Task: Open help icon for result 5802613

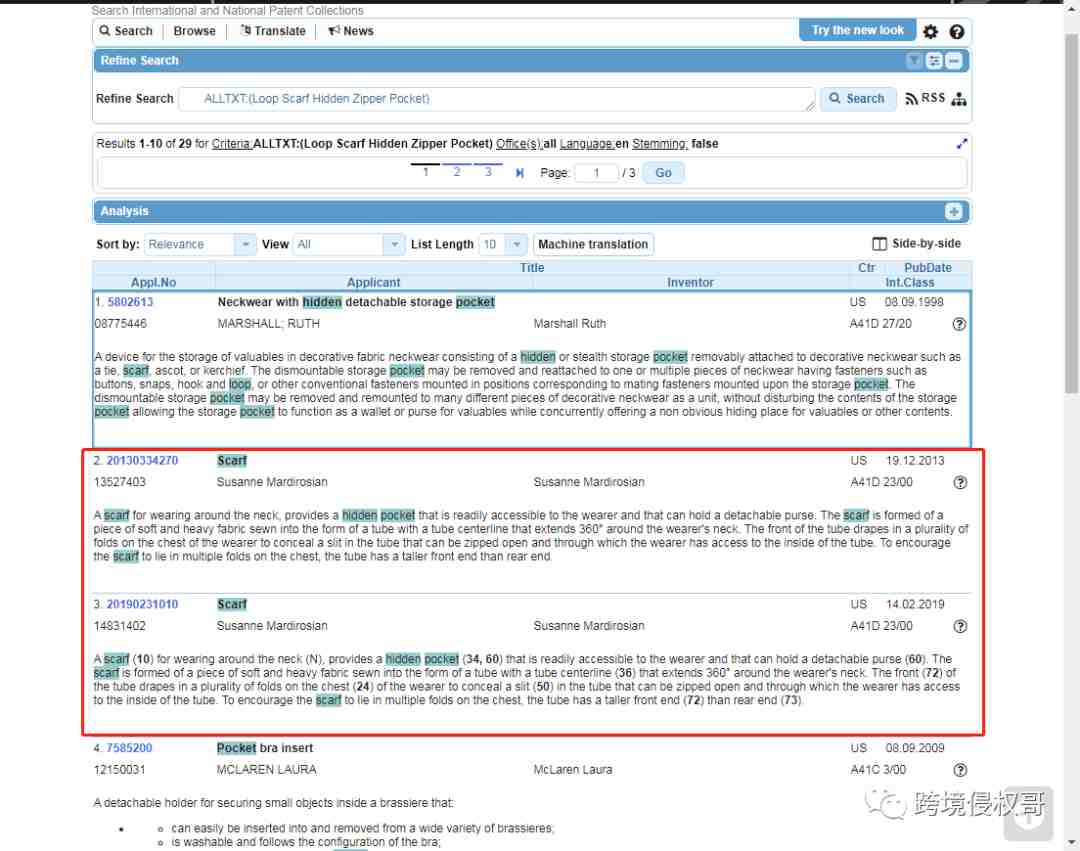Action: coord(959,324)
